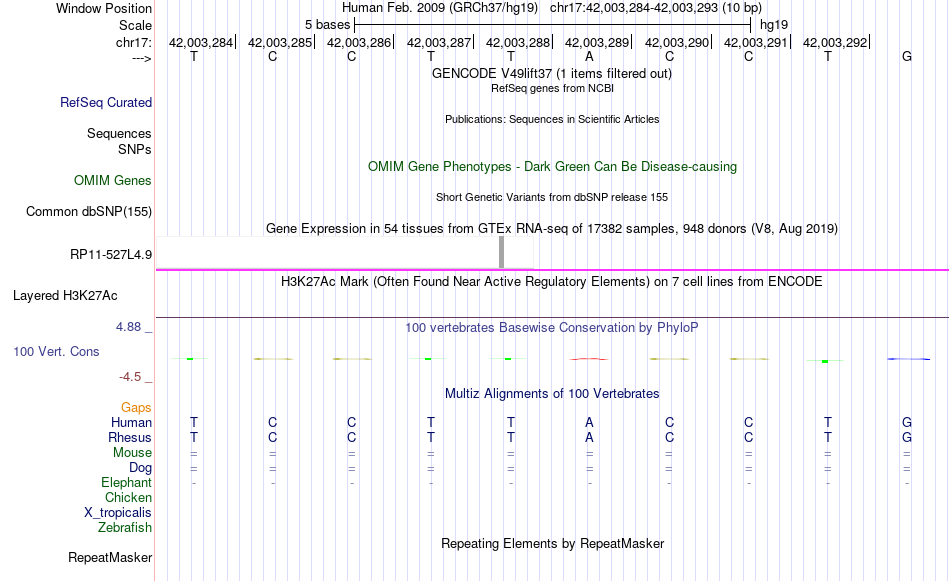This screenshot has width=950, height=581.
Task: Click Multiz Alignments of 100 Vertebrates title
Action: coord(552,394)
